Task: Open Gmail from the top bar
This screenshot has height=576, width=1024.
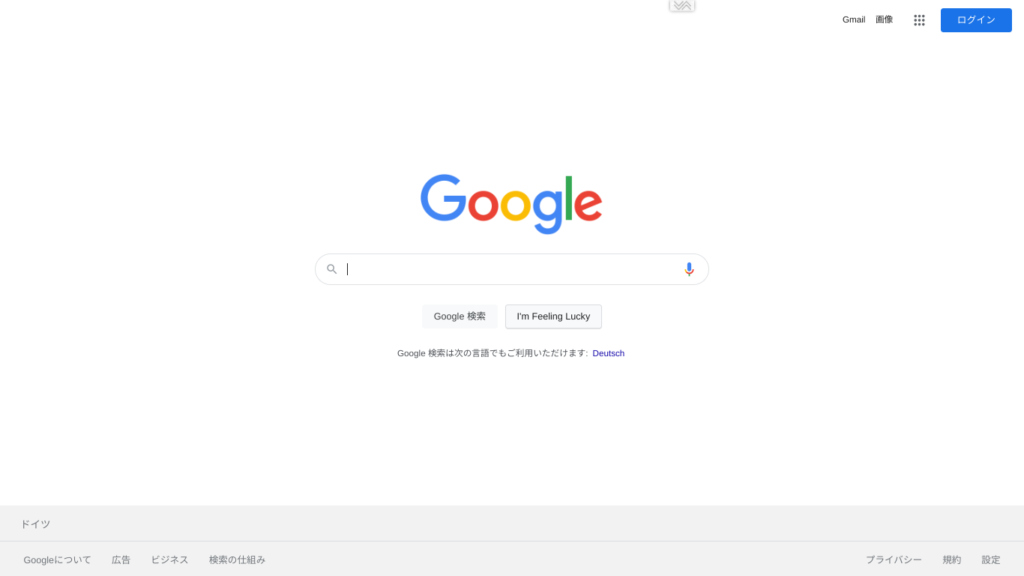Action: tap(854, 20)
